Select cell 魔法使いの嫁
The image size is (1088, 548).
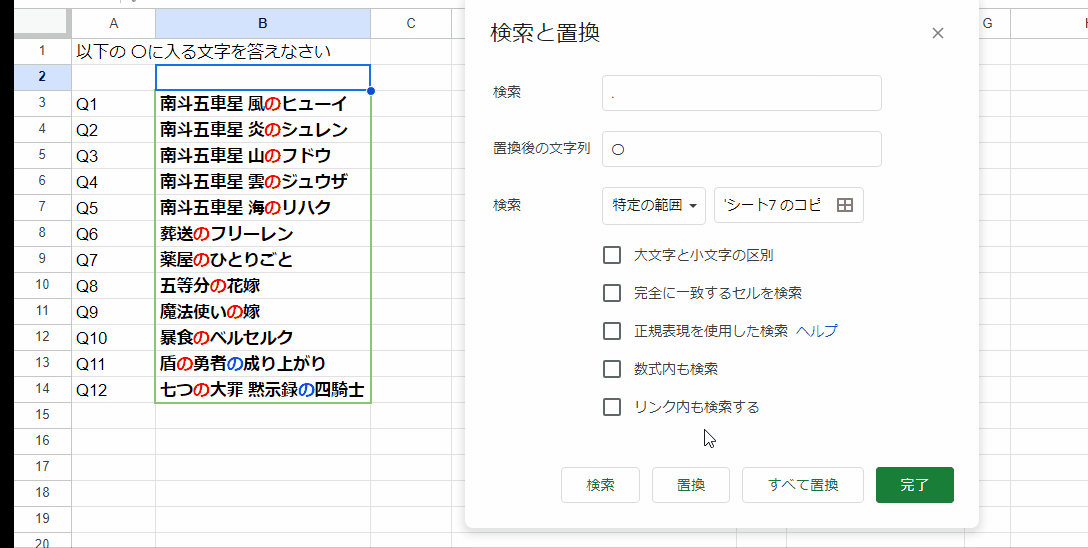[x=263, y=311]
